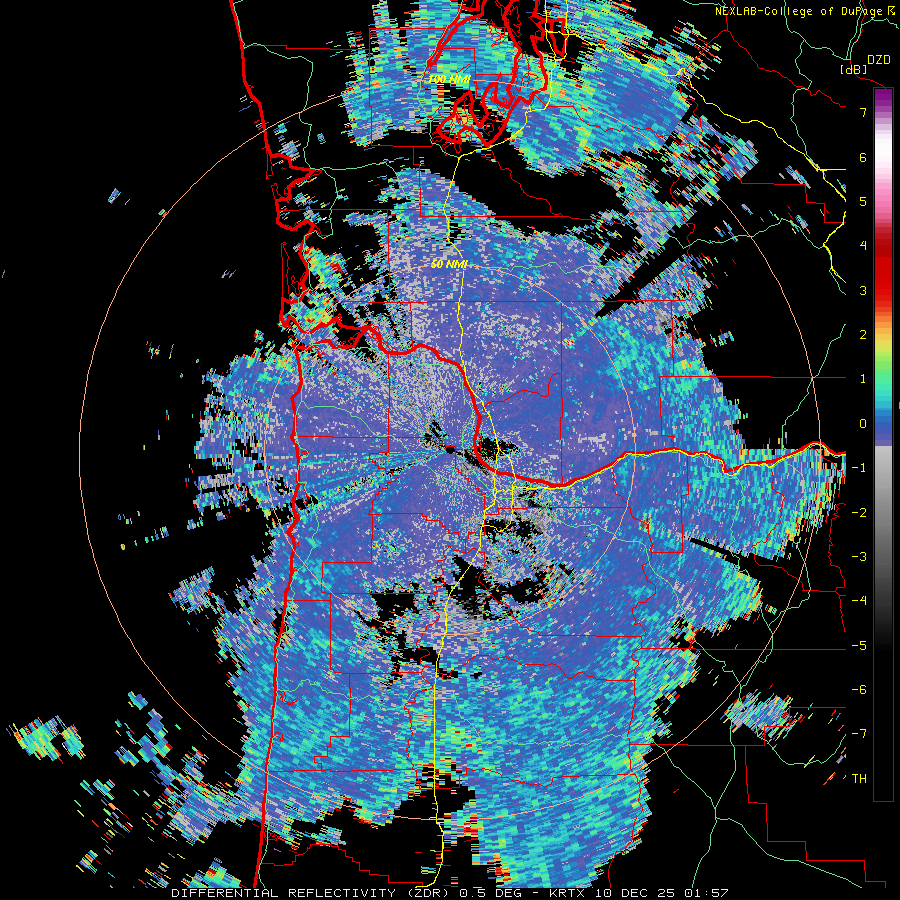
Task: Click the TH threshold label
Action: point(859,779)
